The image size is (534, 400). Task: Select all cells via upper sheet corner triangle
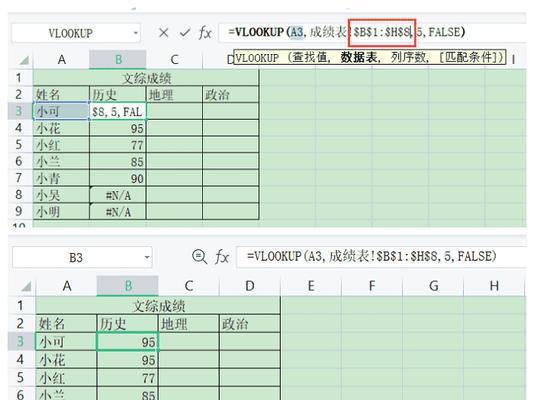tap(24, 61)
